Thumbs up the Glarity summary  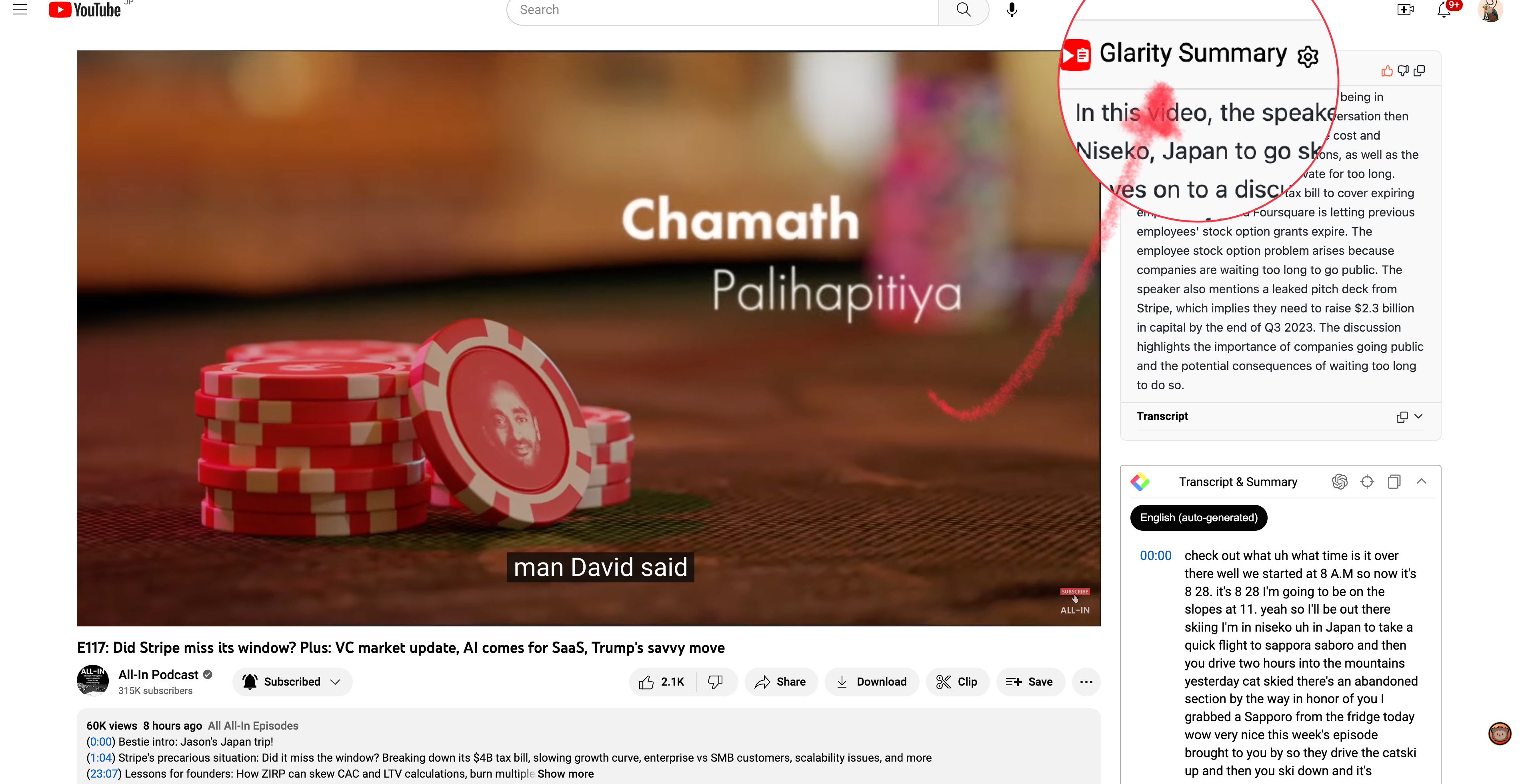tap(1387, 71)
